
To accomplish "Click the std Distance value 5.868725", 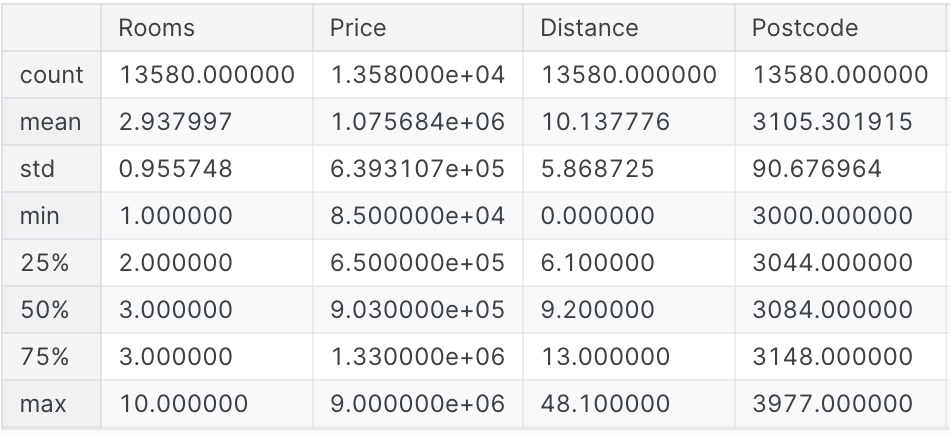I will point(597,169).
